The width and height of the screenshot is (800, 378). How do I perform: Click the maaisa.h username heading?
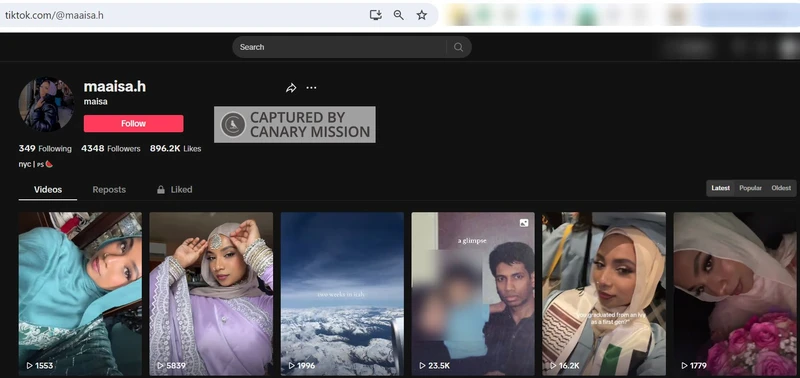coord(115,87)
